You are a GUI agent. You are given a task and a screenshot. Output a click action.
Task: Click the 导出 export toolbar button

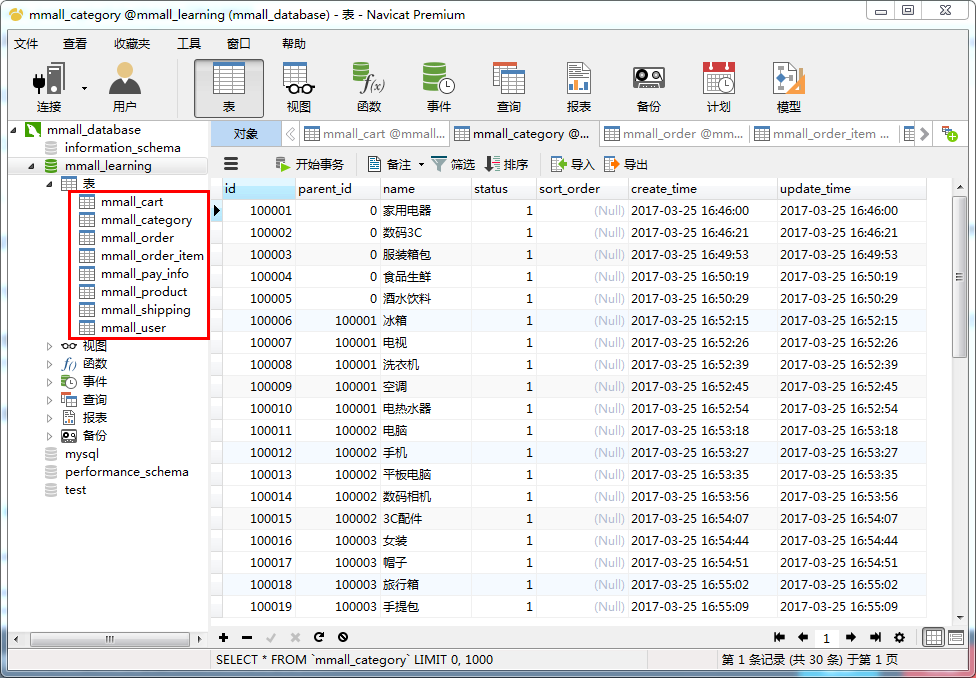(626, 164)
